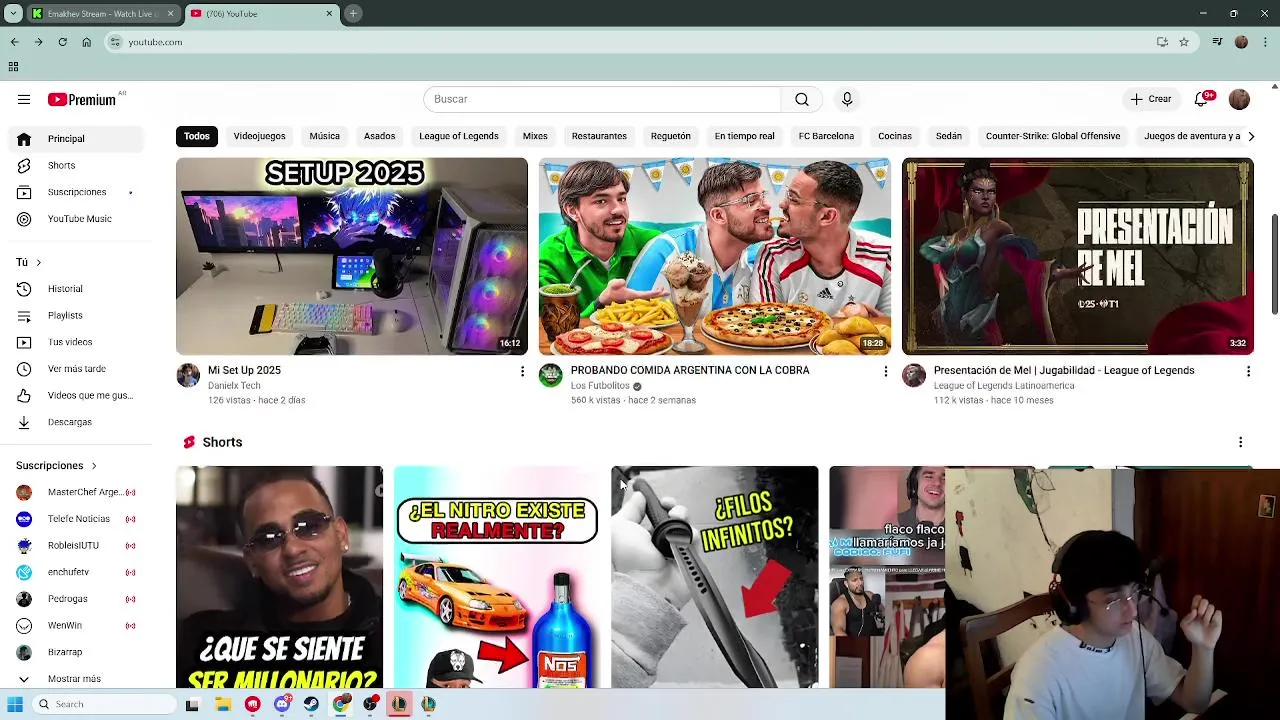Open a new browser tab
The height and width of the screenshot is (720, 1280).
353,13
